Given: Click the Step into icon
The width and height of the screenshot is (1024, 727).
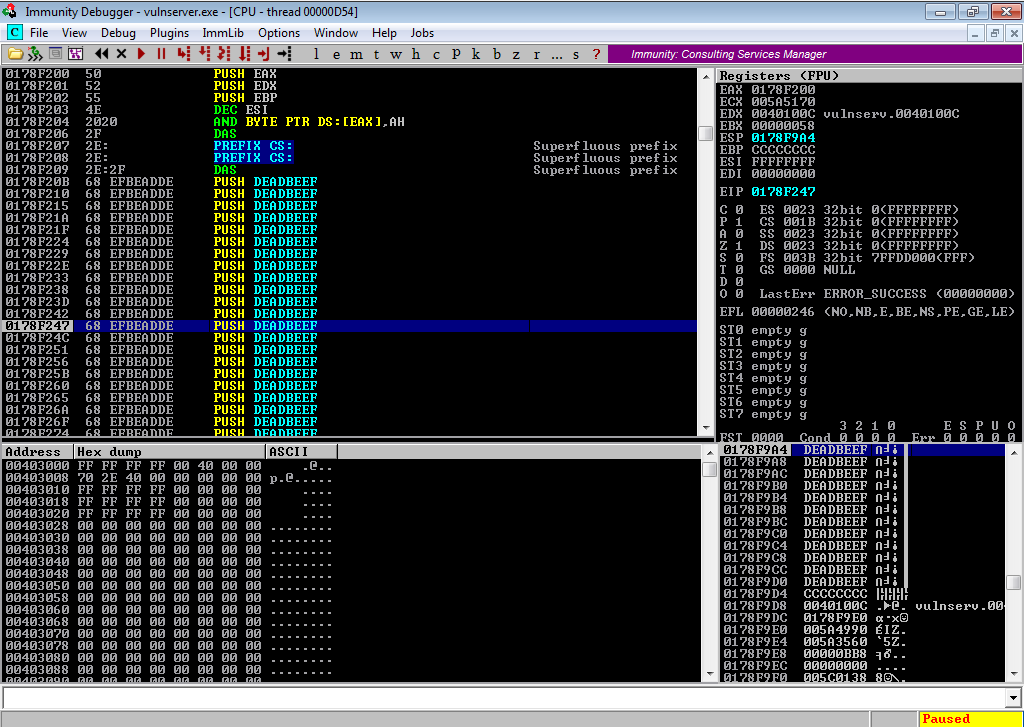Looking at the screenshot, I should 184,54.
